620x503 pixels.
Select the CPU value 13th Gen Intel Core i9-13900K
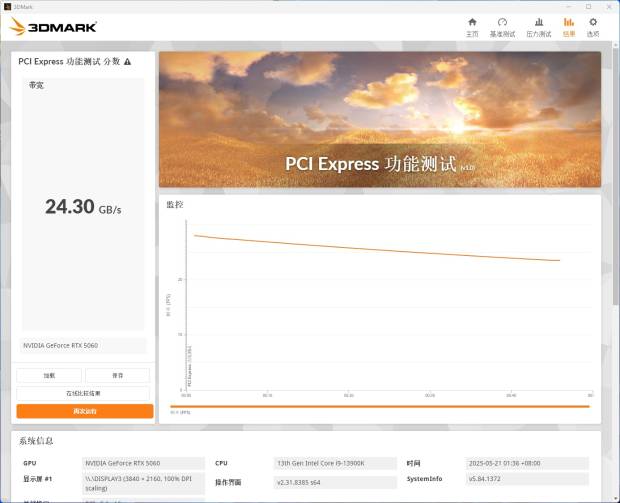[335, 463]
